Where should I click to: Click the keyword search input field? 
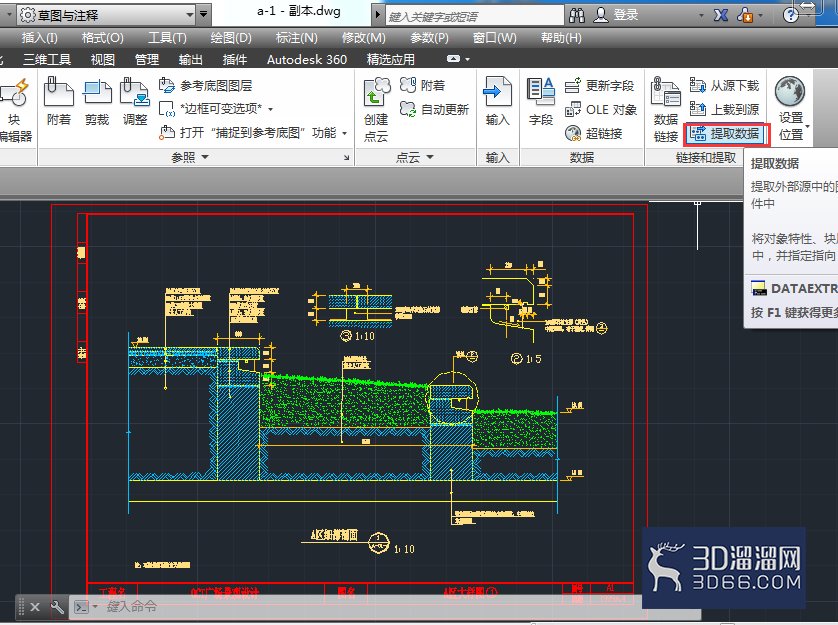(x=475, y=16)
